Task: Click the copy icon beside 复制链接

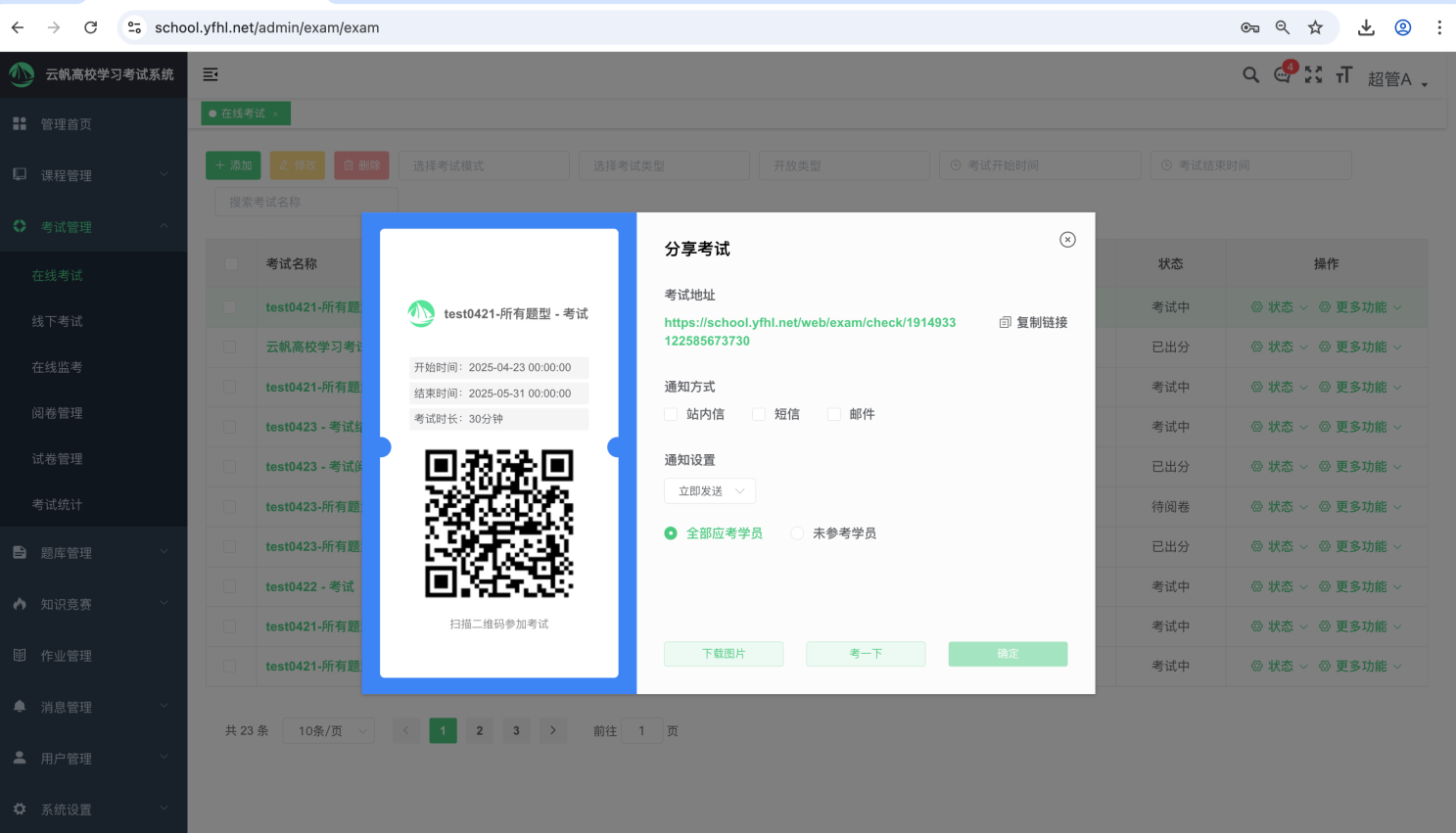Action: tap(1005, 322)
